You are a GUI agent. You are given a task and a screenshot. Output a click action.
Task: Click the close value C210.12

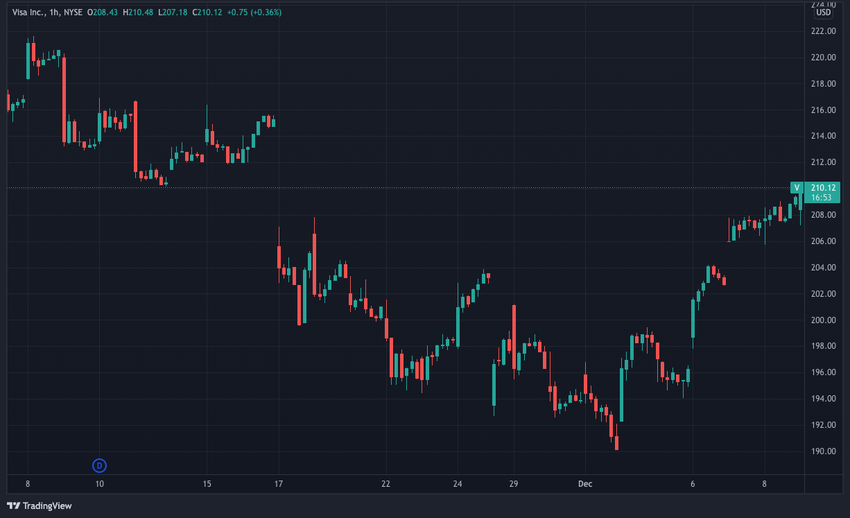(x=207, y=12)
